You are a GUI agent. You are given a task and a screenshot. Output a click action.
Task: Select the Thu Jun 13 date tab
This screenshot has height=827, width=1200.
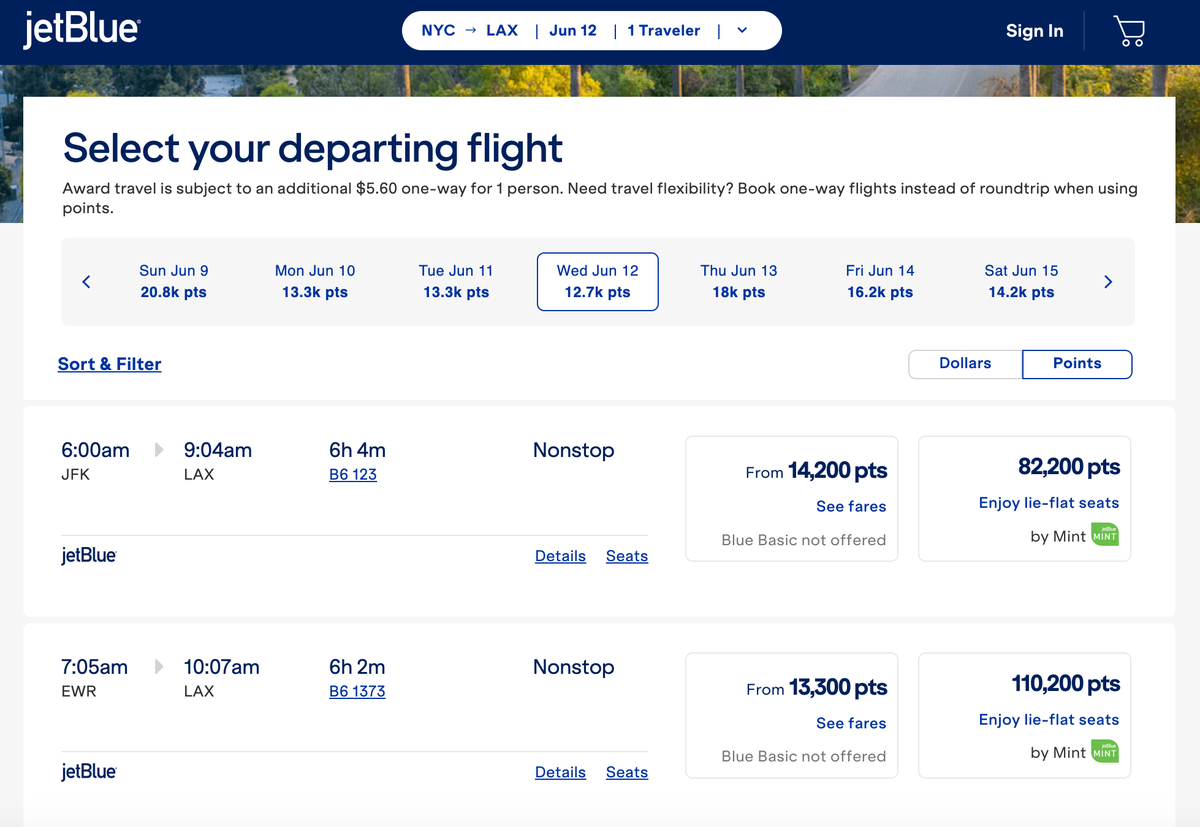[x=739, y=281]
